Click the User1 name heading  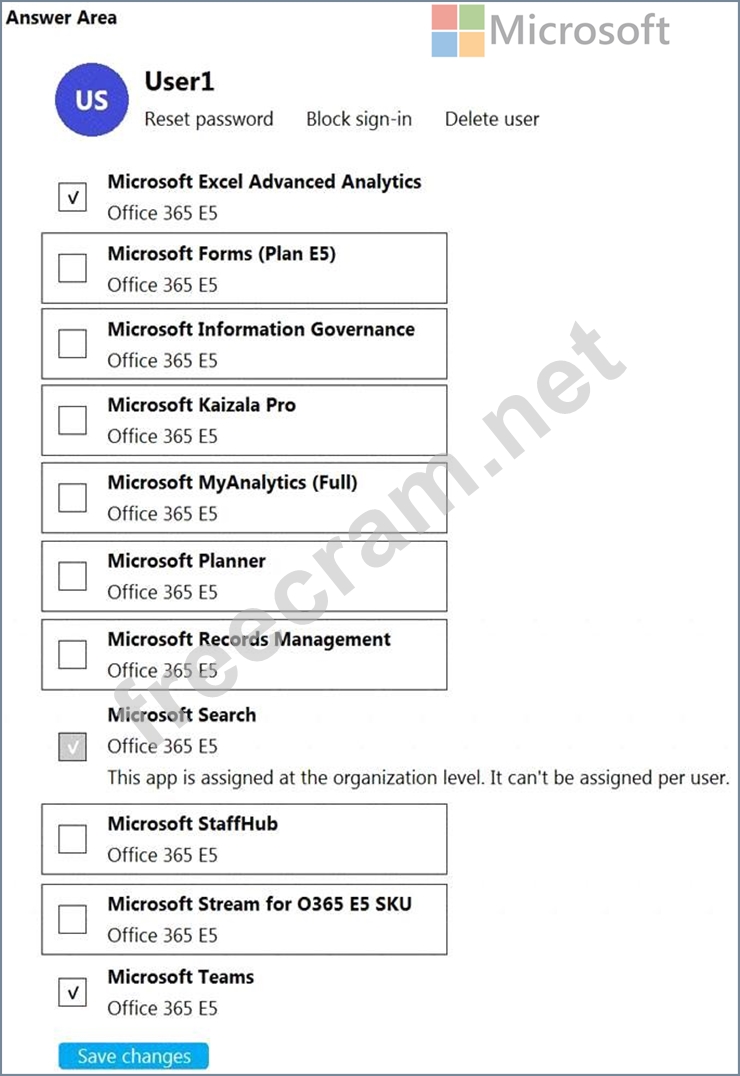179,82
